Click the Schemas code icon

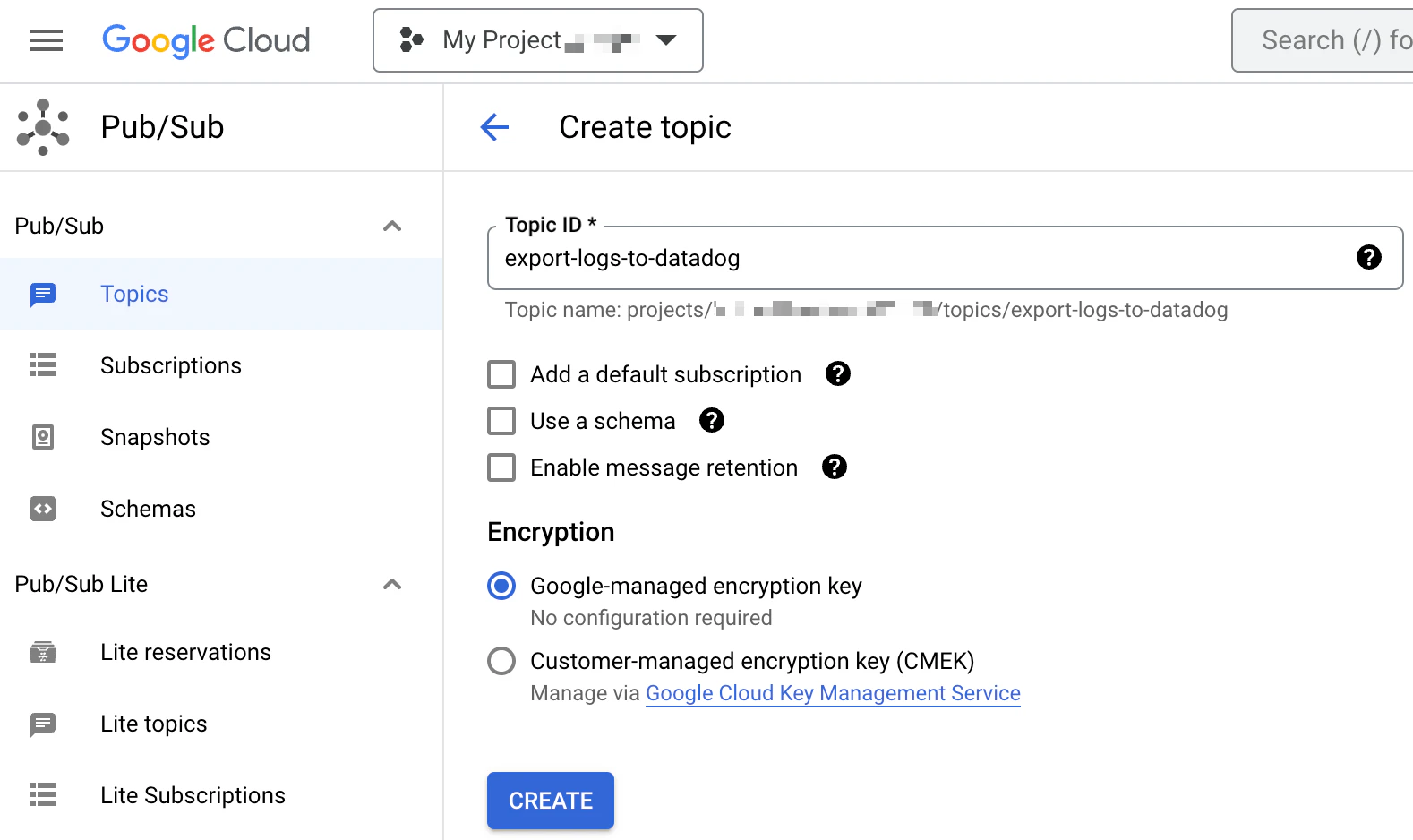43,509
